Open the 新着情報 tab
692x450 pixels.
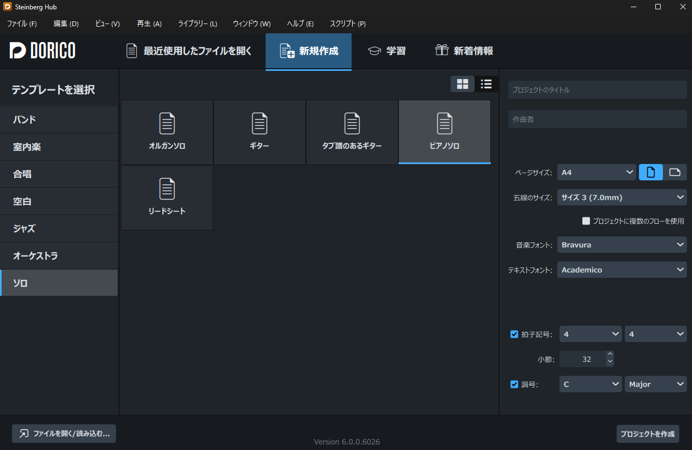coord(464,51)
